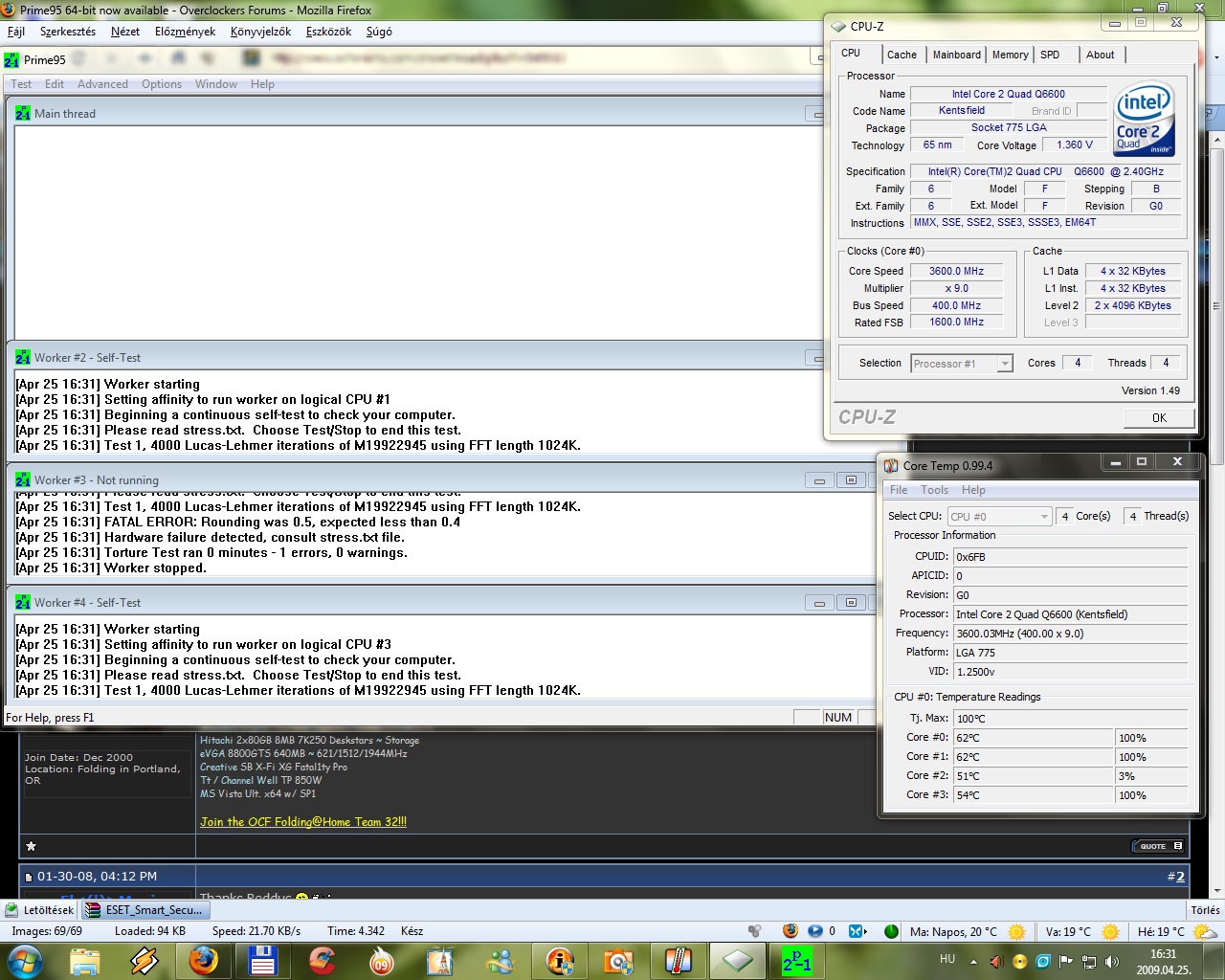Image resolution: width=1225 pixels, height=980 pixels.
Task: Click the Törlés button in downloads bar
Action: pyautogui.click(x=1205, y=910)
